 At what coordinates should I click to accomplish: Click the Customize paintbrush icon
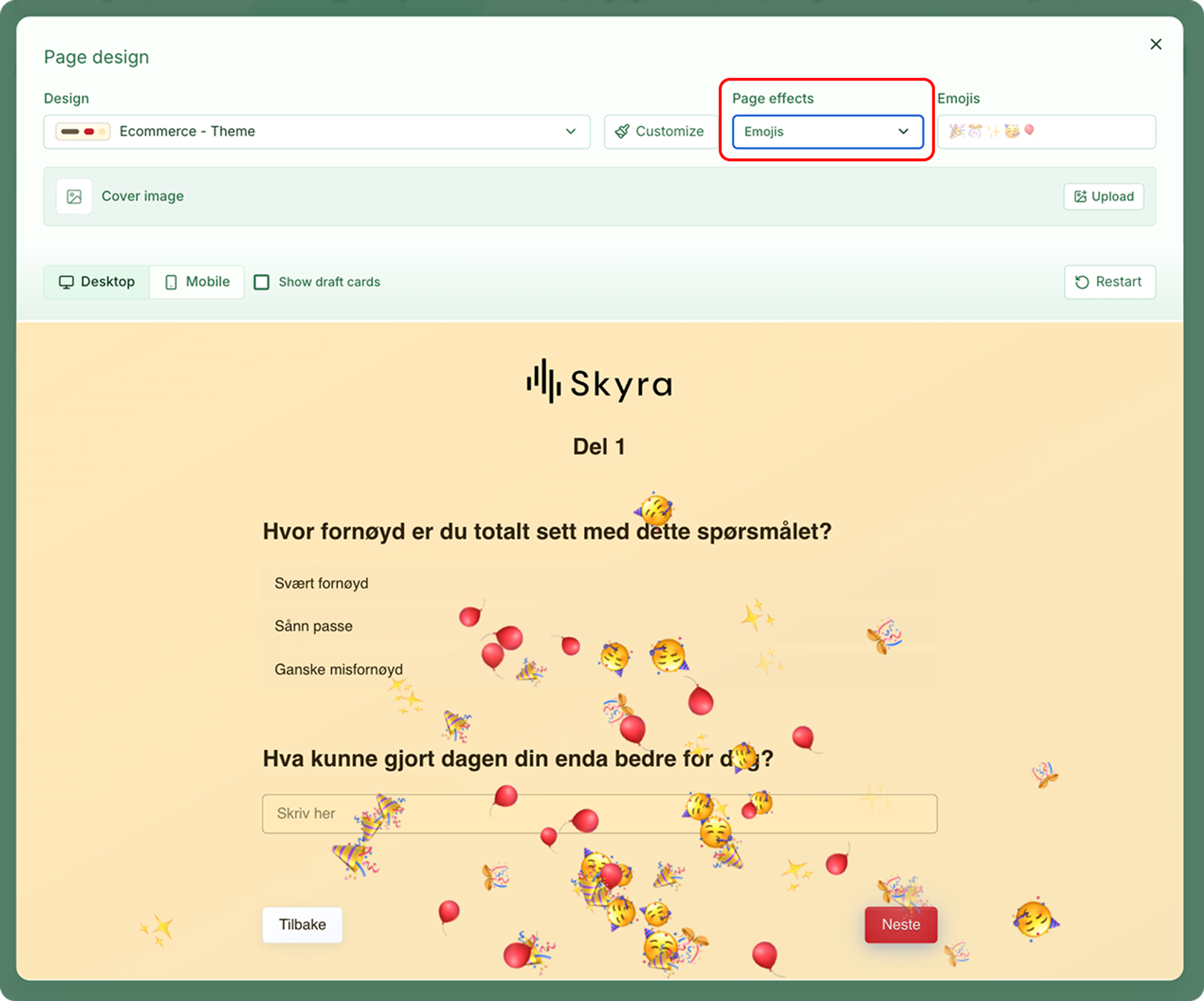click(x=622, y=131)
